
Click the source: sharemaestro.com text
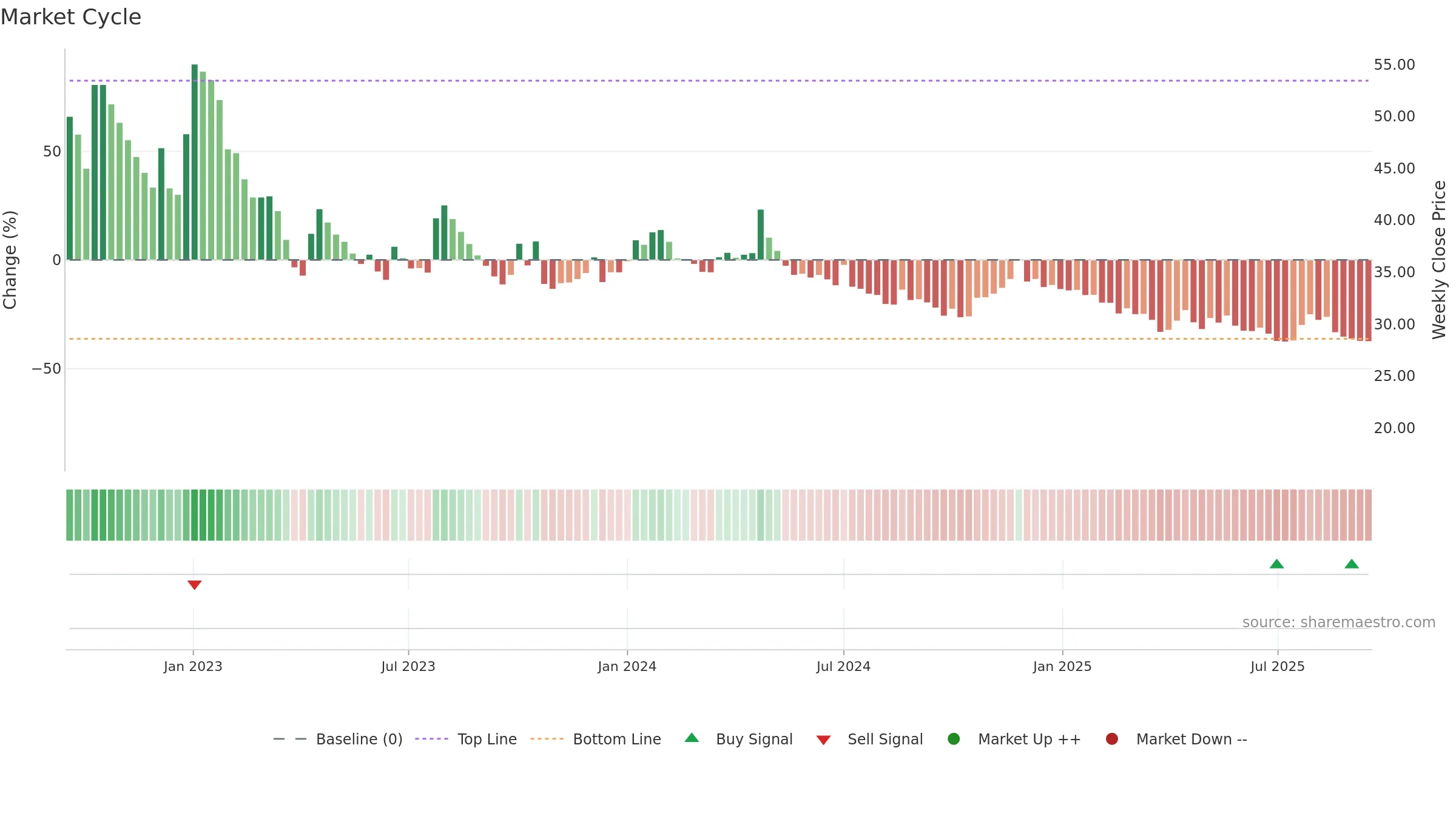click(1339, 622)
